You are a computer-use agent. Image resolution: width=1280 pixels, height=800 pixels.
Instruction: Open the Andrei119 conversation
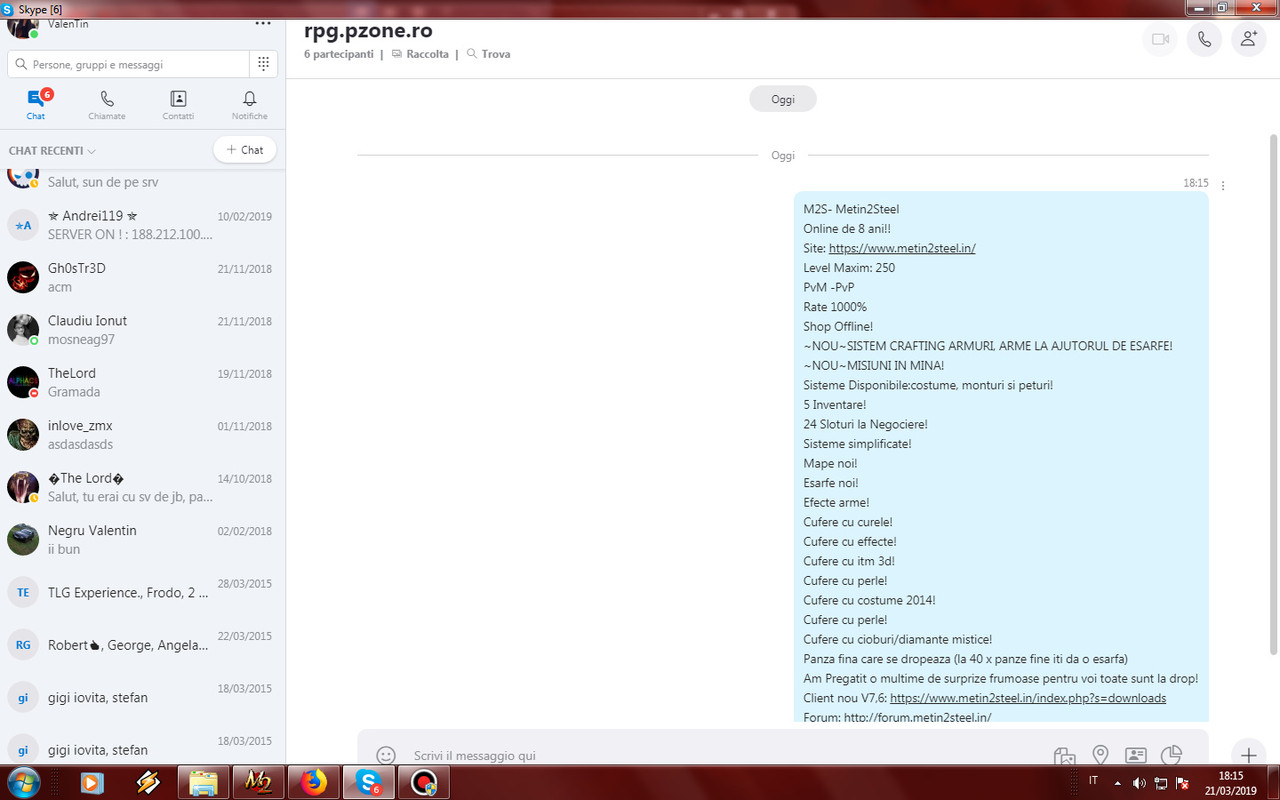click(x=142, y=225)
